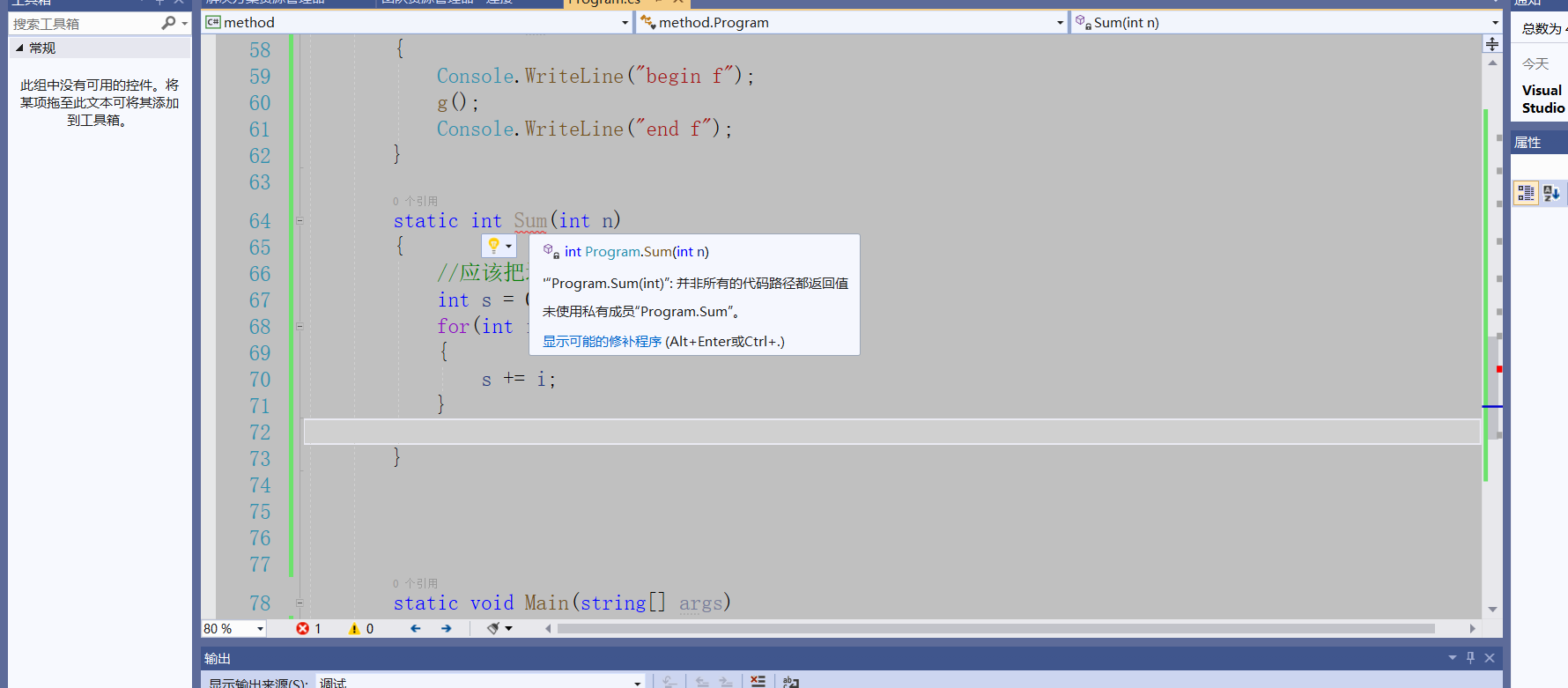Viewport: 1568px width, 688px height.
Task: Click the g(); call on line 60
Action: coord(458,103)
